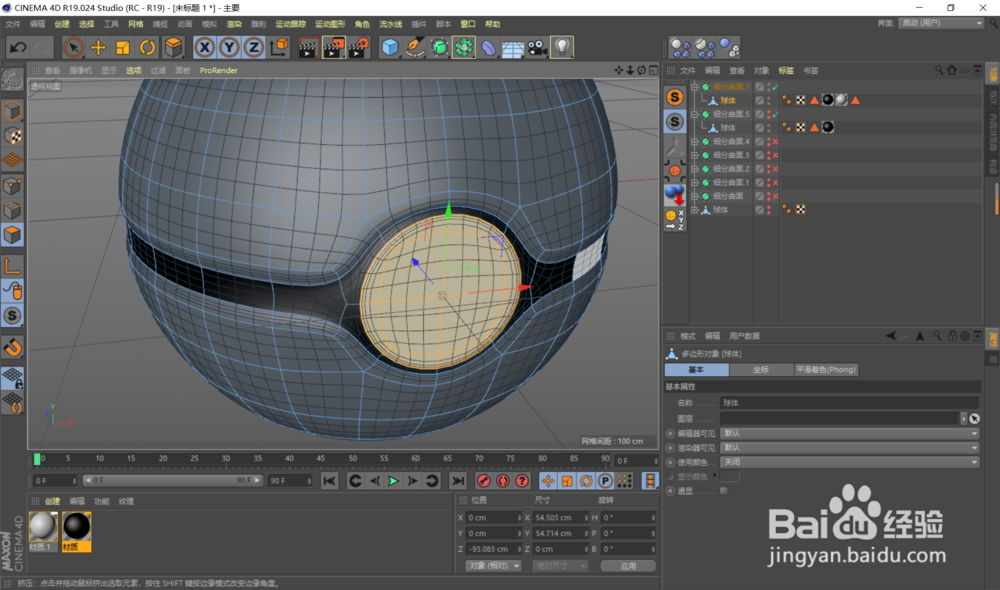Activate the Move tool

click(98, 47)
